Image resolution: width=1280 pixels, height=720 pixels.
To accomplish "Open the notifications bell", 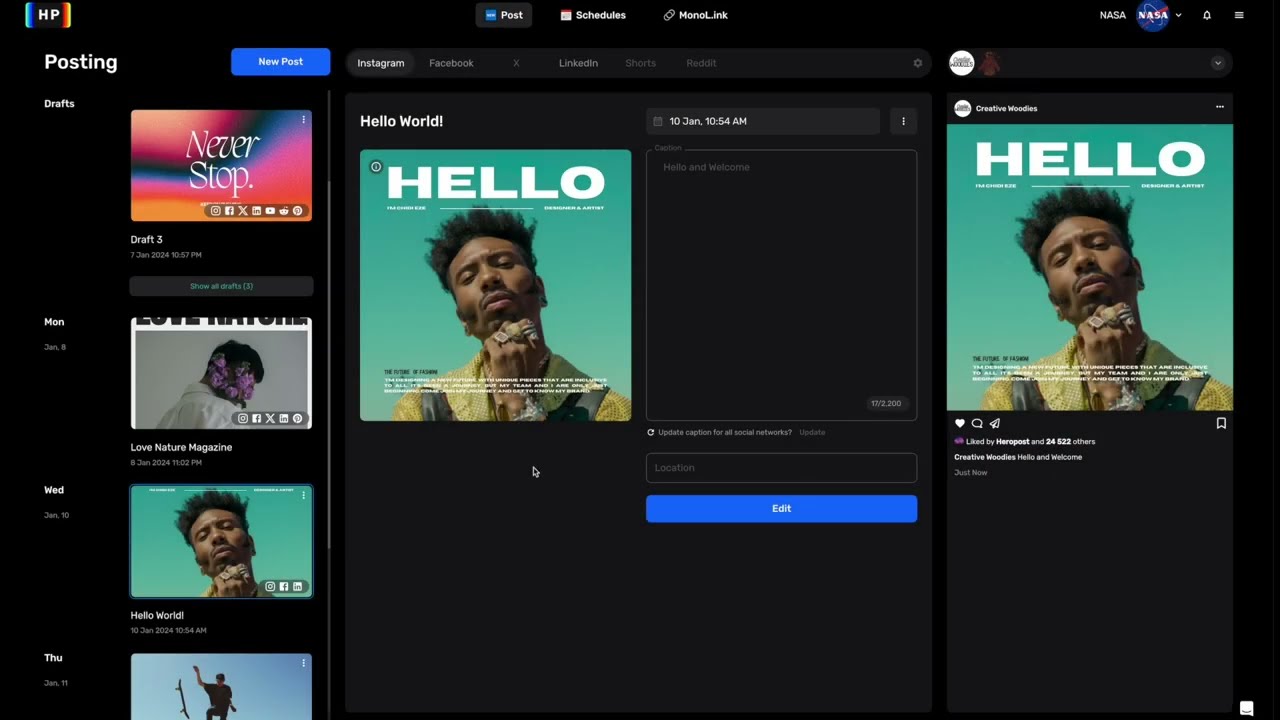I will pyautogui.click(x=1207, y=15).
